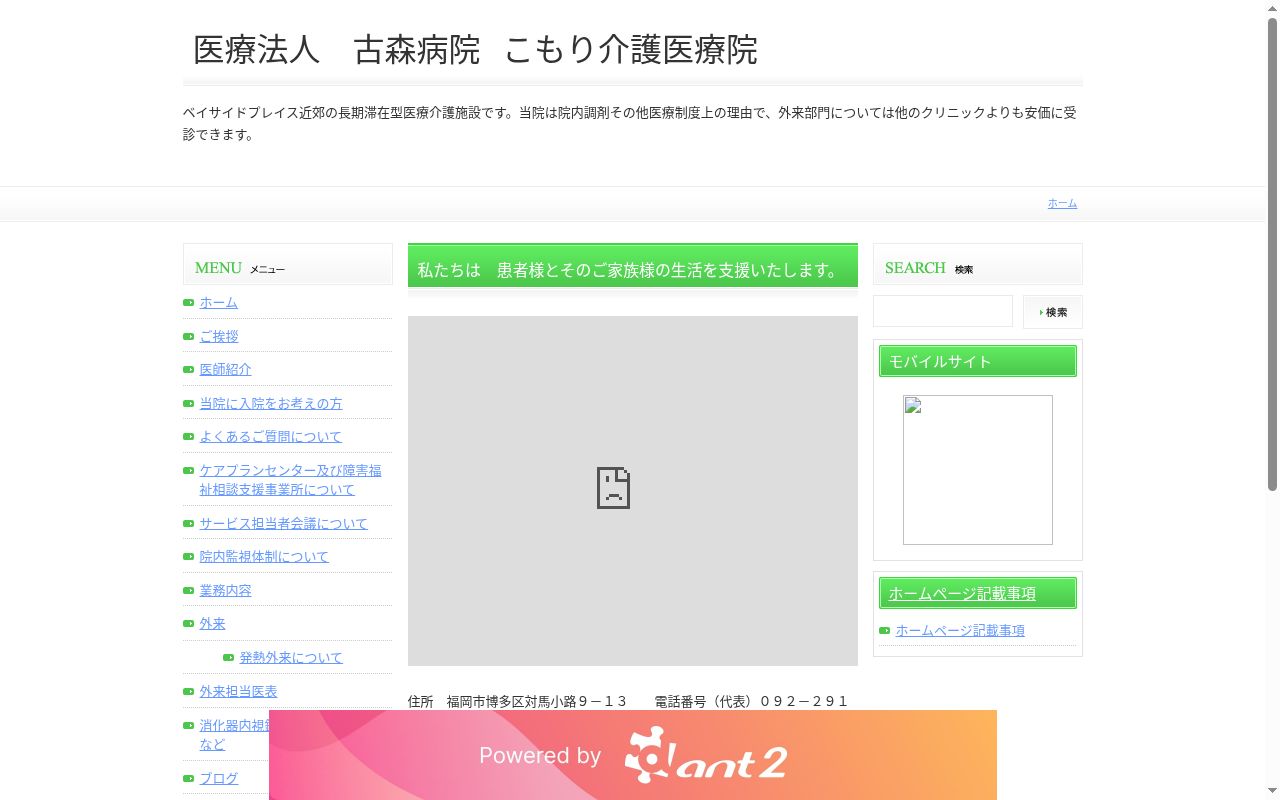This screenshot has width=1280, height=800.
Task: Open ホームページ記載事項 list link
Action: (960, 631)
